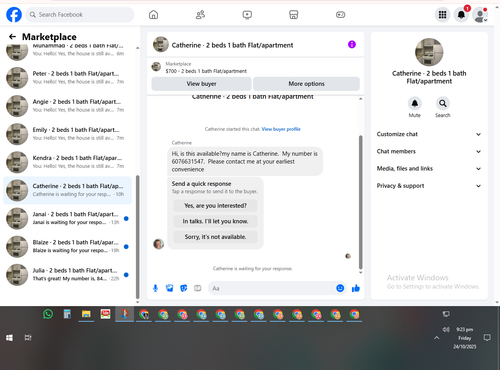Click the chat message scrollbar
The height and width of the screenshot is (370, 500).
360,202
